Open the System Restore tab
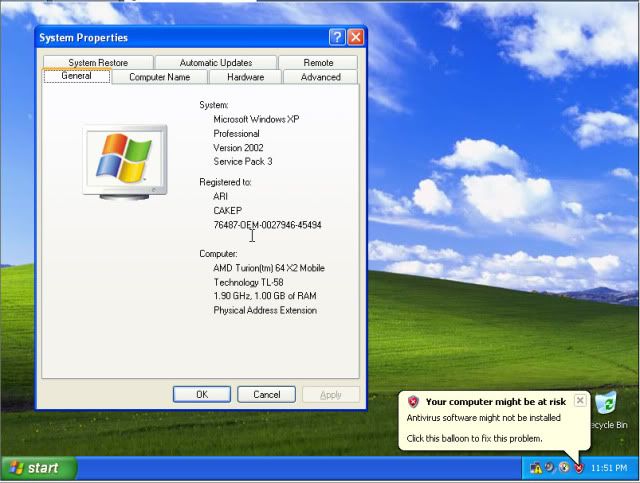The width and height of the screenshot is (640, 483). (98, 62)
